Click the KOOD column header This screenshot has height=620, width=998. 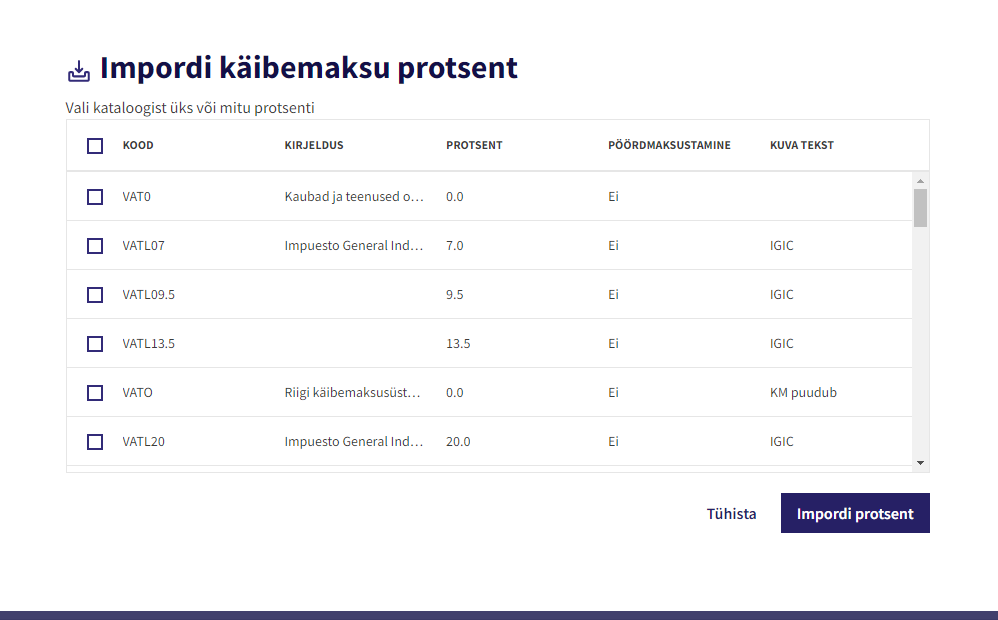138,145
